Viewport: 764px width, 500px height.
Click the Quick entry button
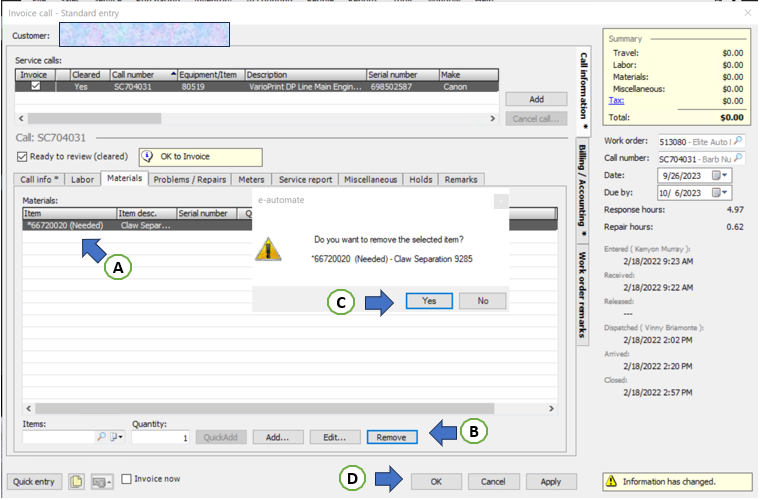tap(34, 481)
